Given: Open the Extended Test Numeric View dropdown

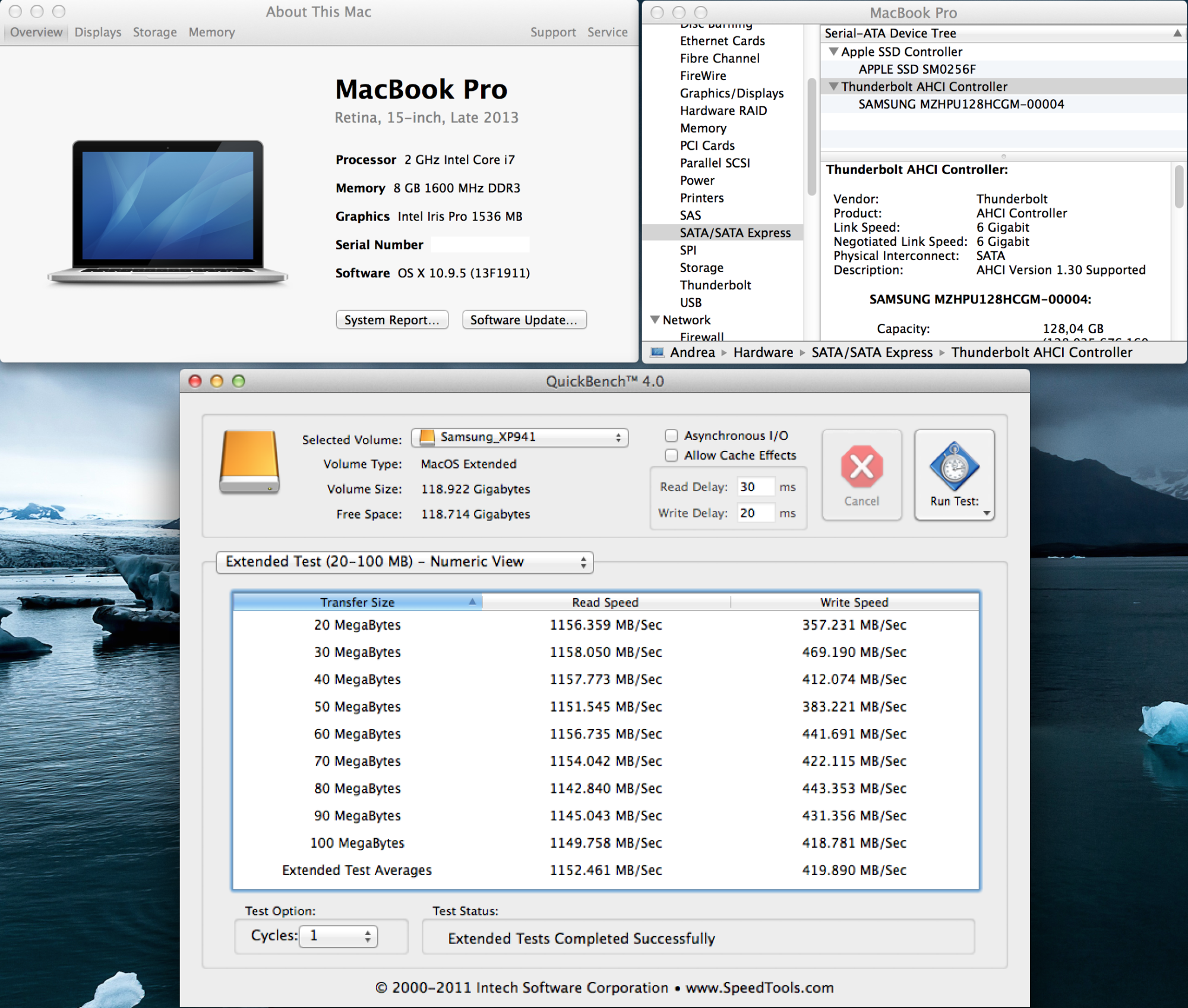Looking at the screenshot, I should point(405,562).
